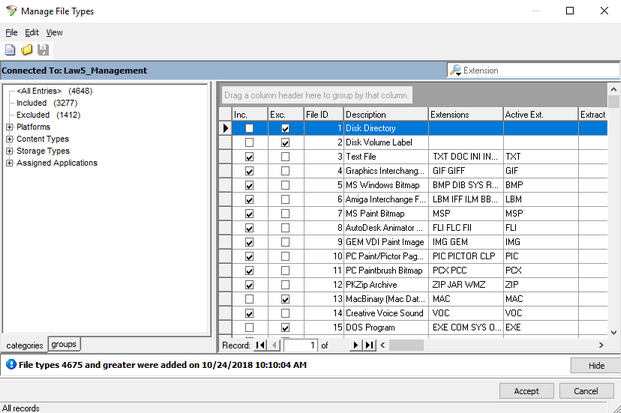Expand the Content Types tree node
Image resolution: width=621 pixels, height=413 pixels.
tap(10, 139)
